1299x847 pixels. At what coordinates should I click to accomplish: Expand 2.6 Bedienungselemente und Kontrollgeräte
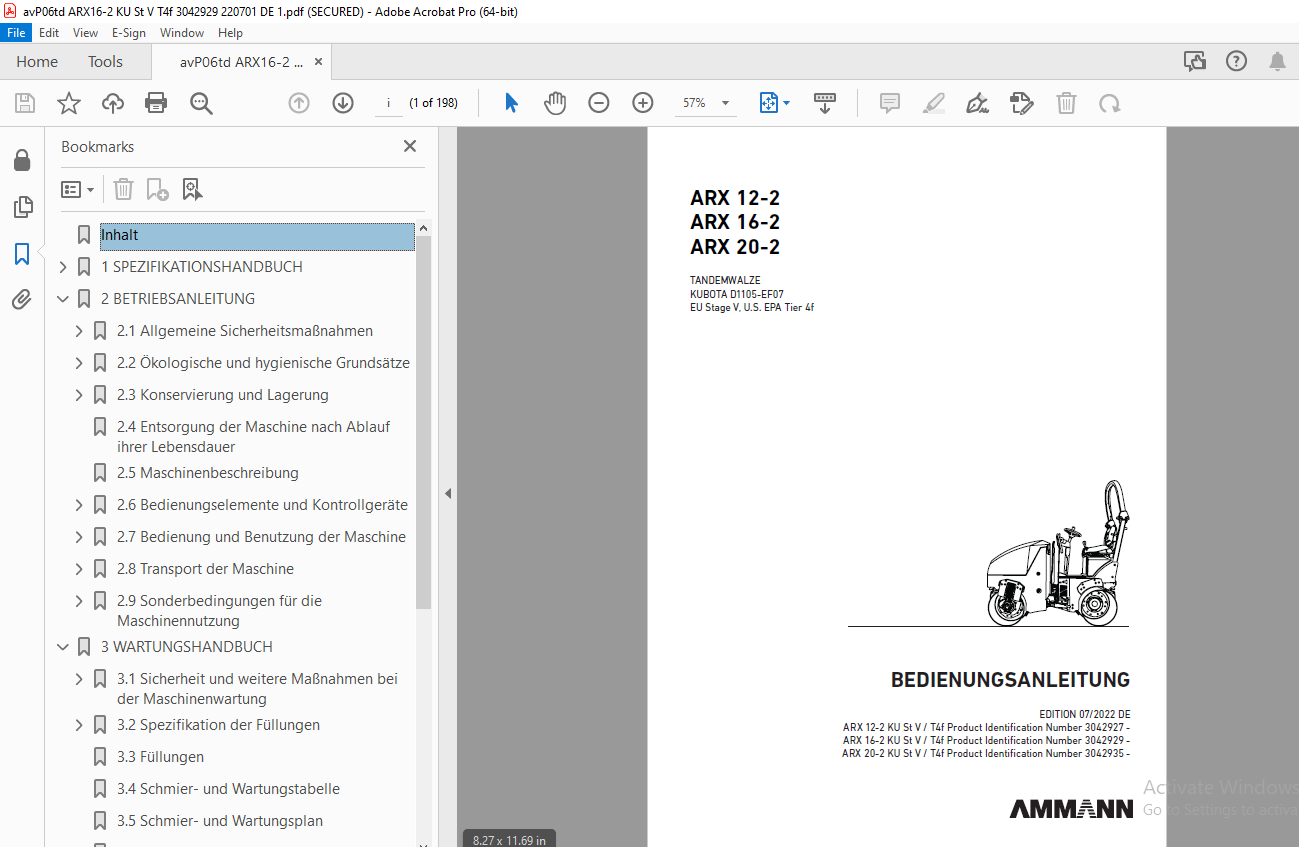[x=79, y=505]
